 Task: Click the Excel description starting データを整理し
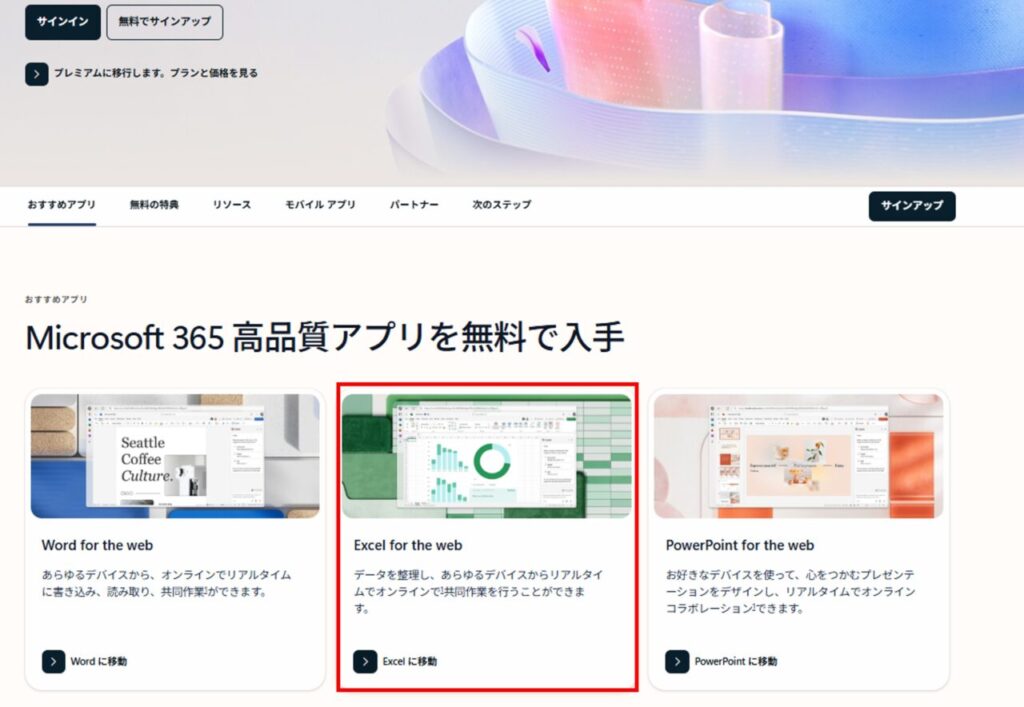point(479,591)
